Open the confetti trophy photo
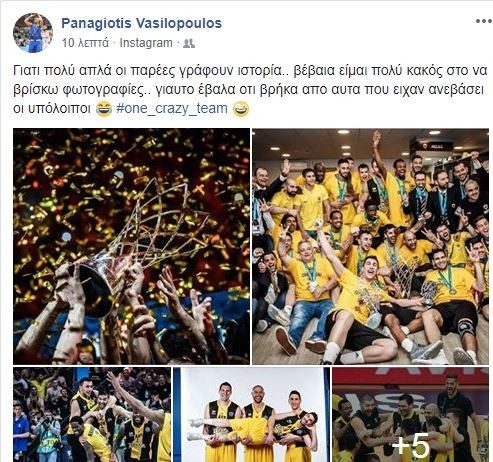 pos(131,246)
